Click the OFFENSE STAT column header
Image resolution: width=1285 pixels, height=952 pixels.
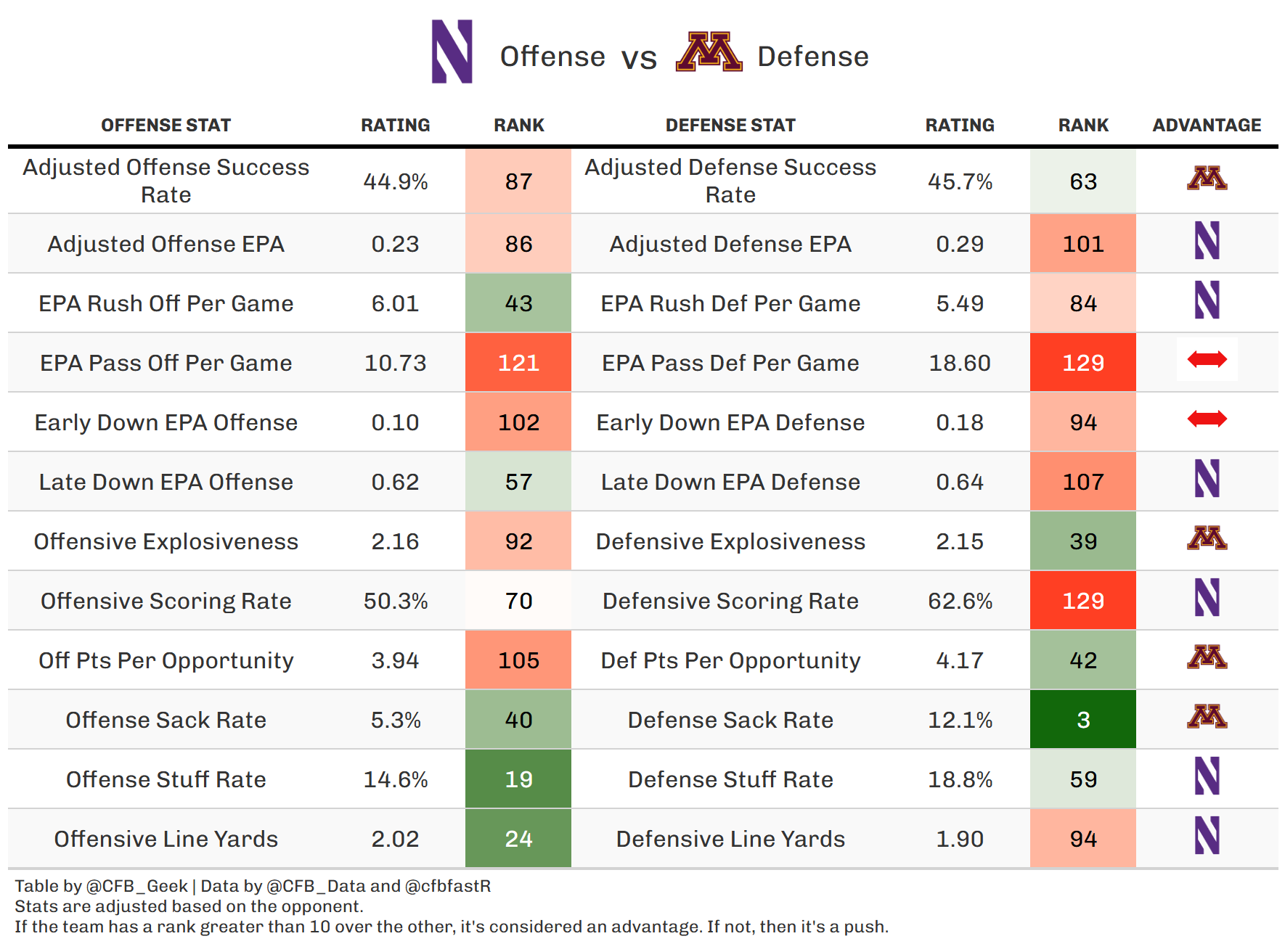[x=166, y=126]
